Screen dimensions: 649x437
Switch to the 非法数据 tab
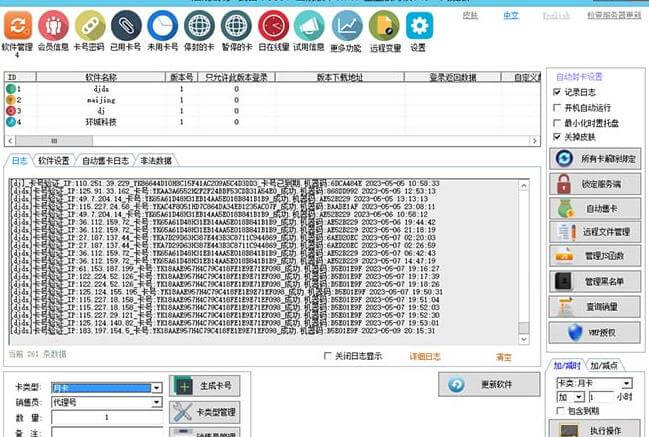(x=156, y=161)
